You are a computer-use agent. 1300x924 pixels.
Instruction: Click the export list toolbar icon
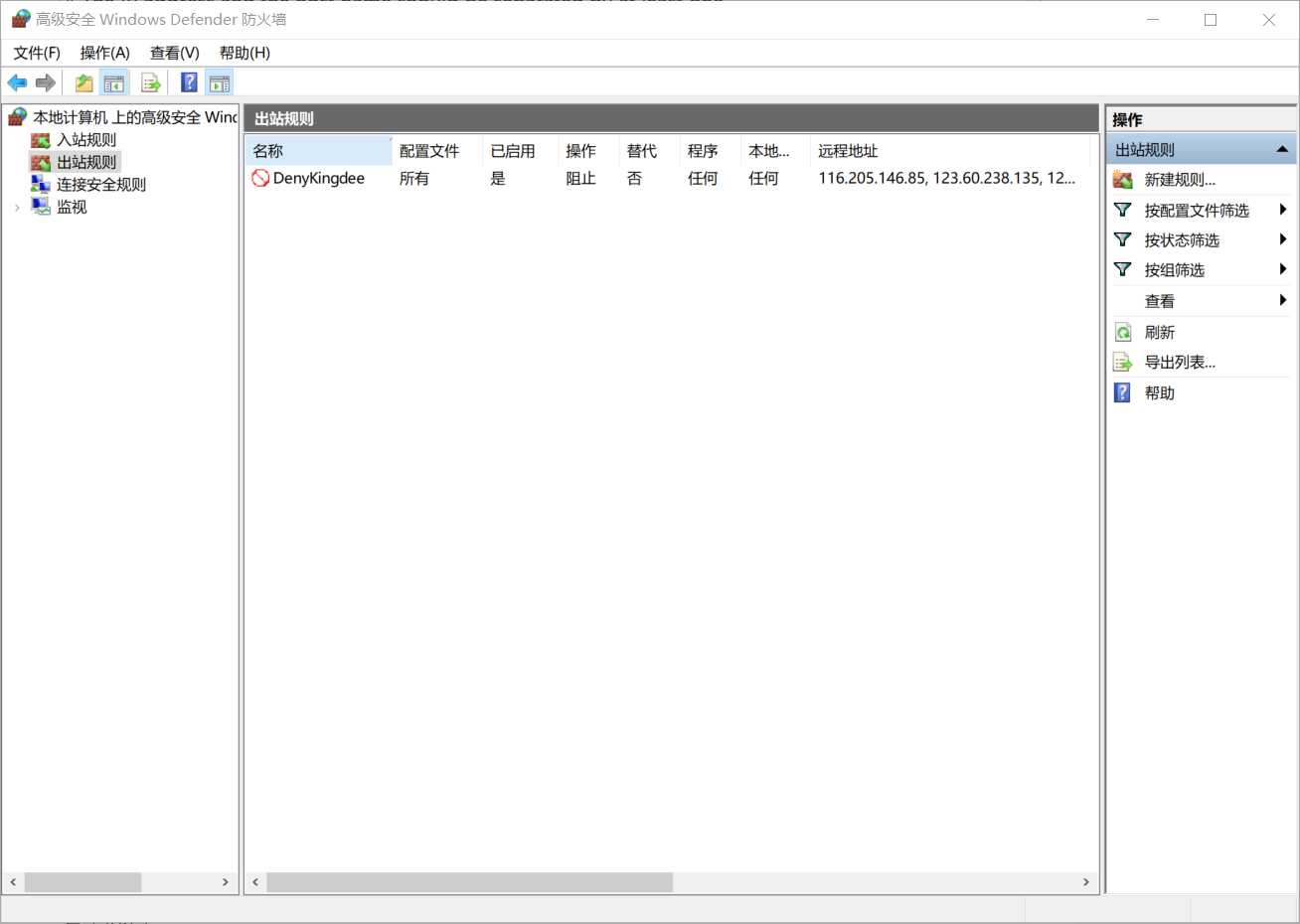pos(151,82)
